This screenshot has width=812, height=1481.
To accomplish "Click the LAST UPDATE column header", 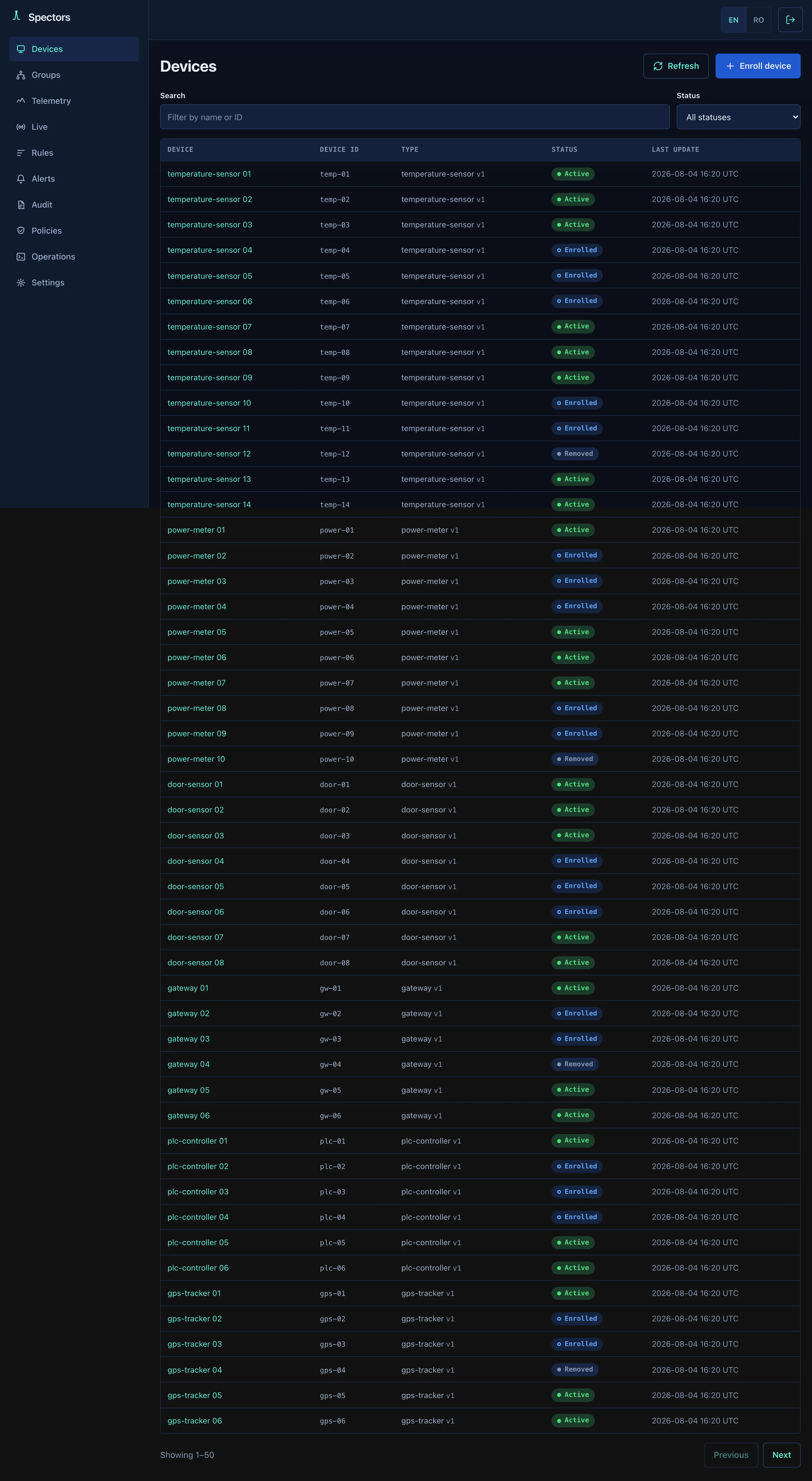I will (675, 150).
